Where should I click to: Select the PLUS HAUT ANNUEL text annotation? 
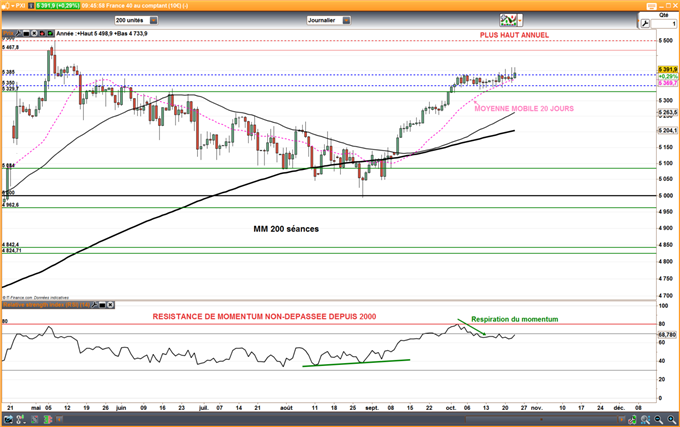(x=514, y=35)
